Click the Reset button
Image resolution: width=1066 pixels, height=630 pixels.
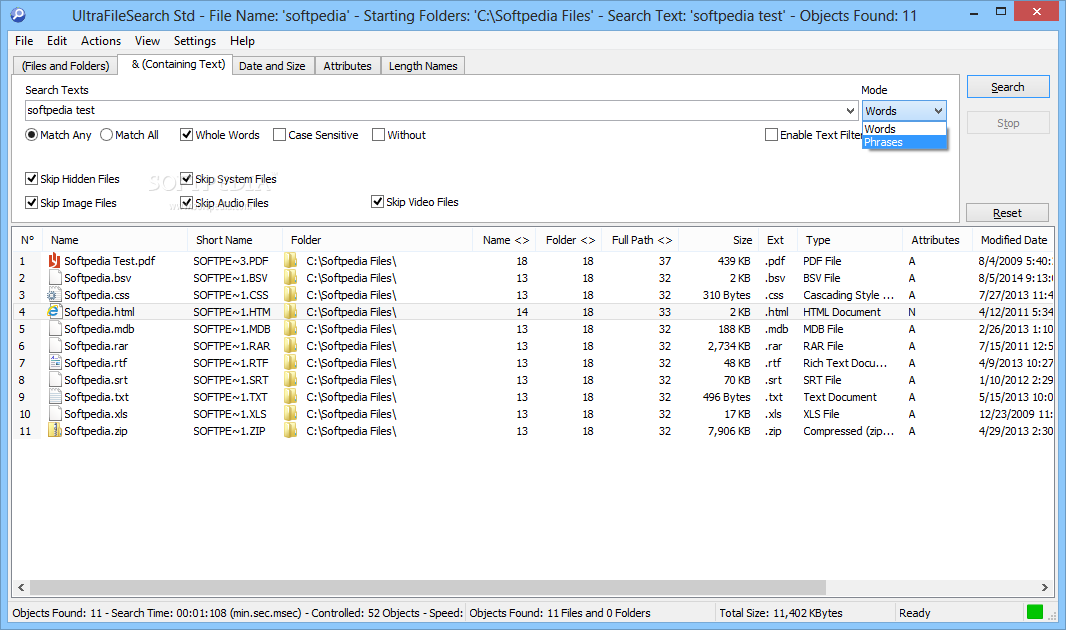1007,213
